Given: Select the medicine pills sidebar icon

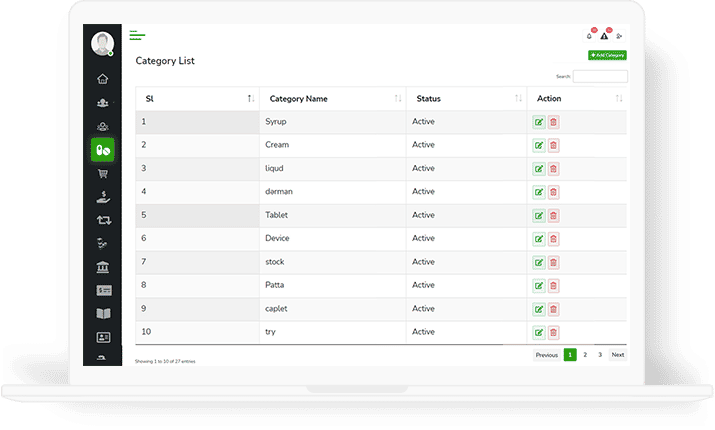Looking at the screenshot, I should [x=102, y=150].
